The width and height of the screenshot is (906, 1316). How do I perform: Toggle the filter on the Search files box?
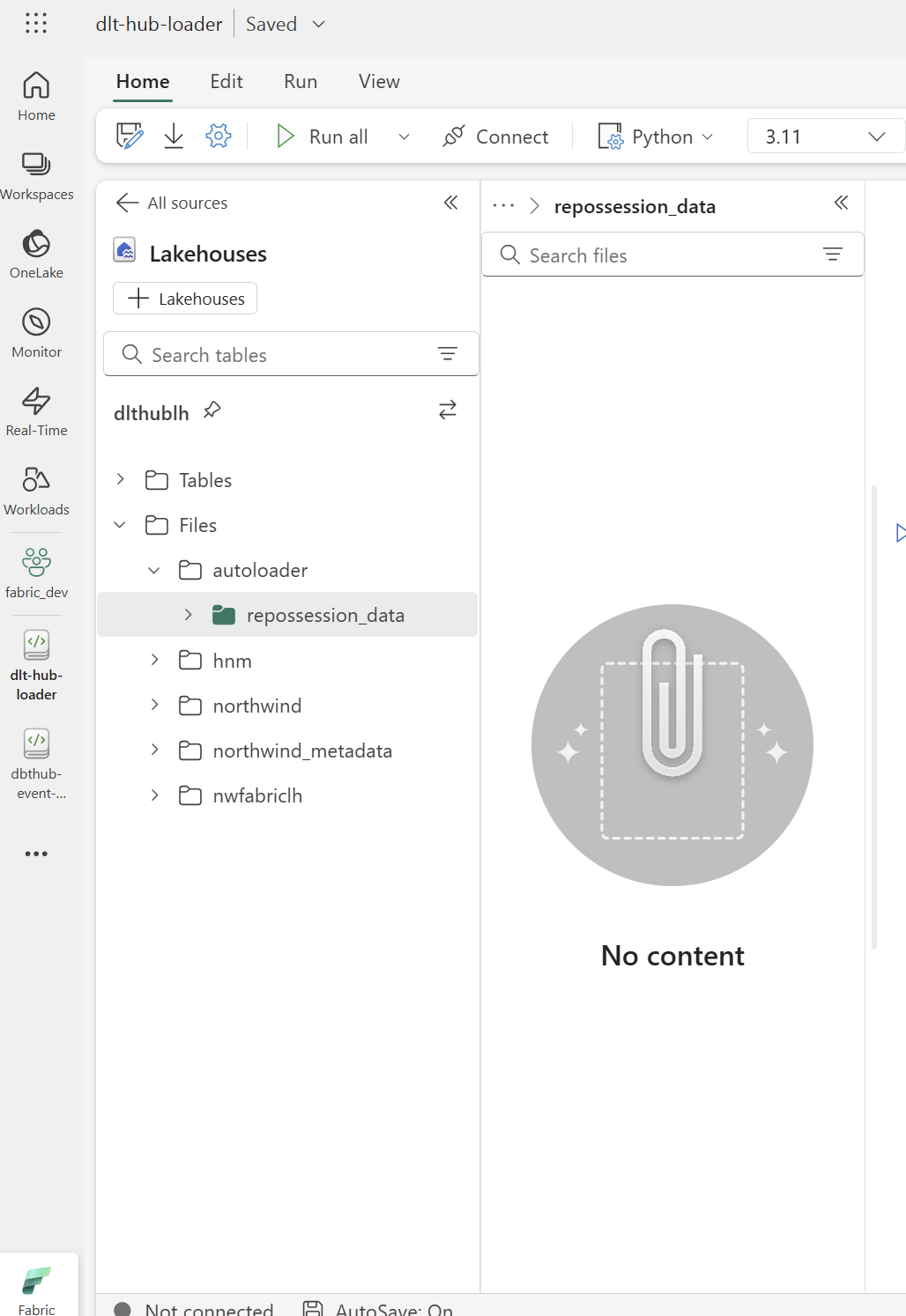pos(833,255)
